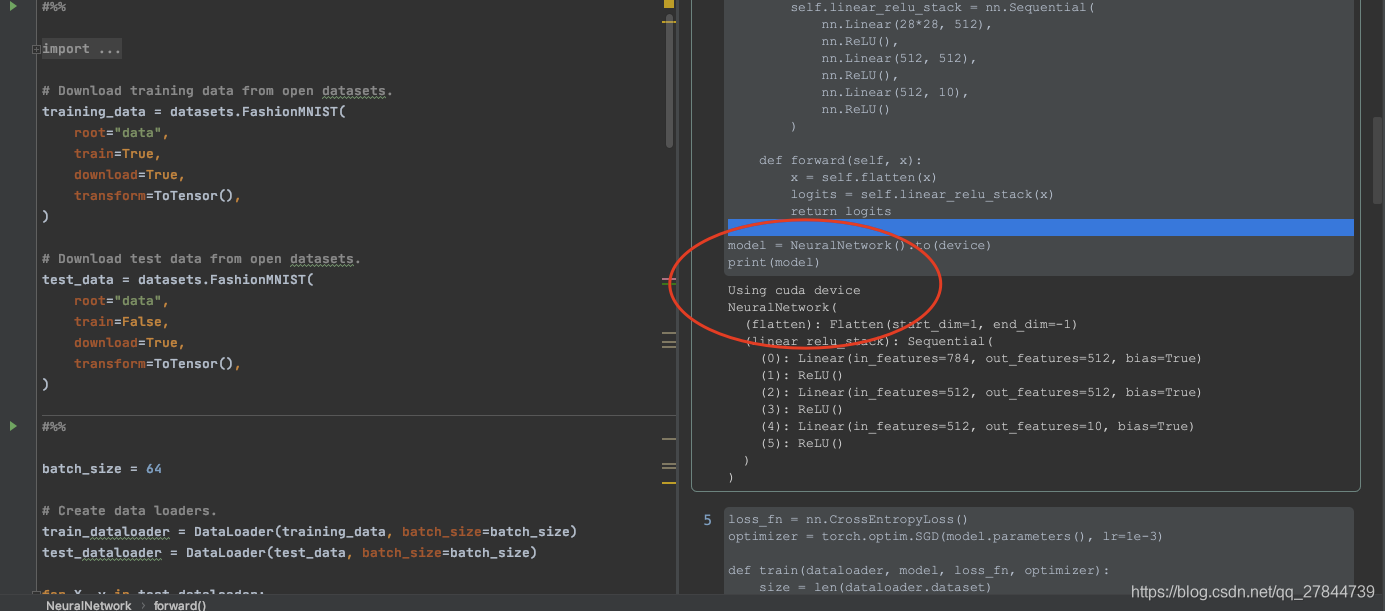Image resolution: width=1385 pixels, height=611 pixels.
Task: Open the forward() breadcrumb
Action: [x=180, y=605]
